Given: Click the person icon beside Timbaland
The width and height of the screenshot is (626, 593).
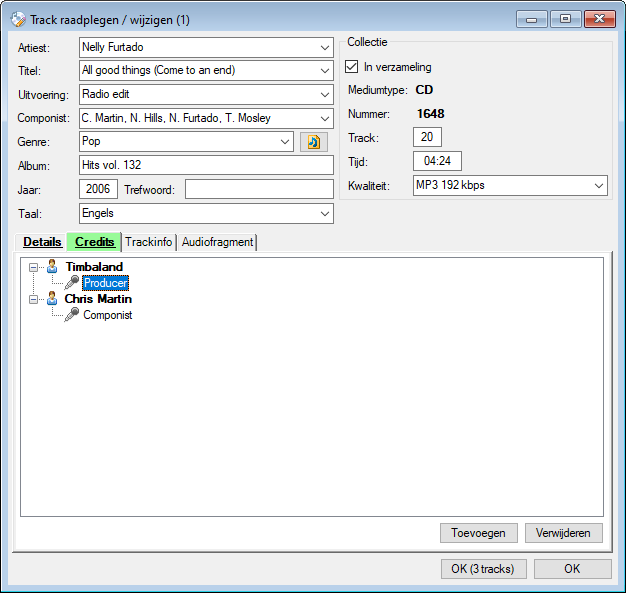Looking at the screenshot, I should point(52,266).
